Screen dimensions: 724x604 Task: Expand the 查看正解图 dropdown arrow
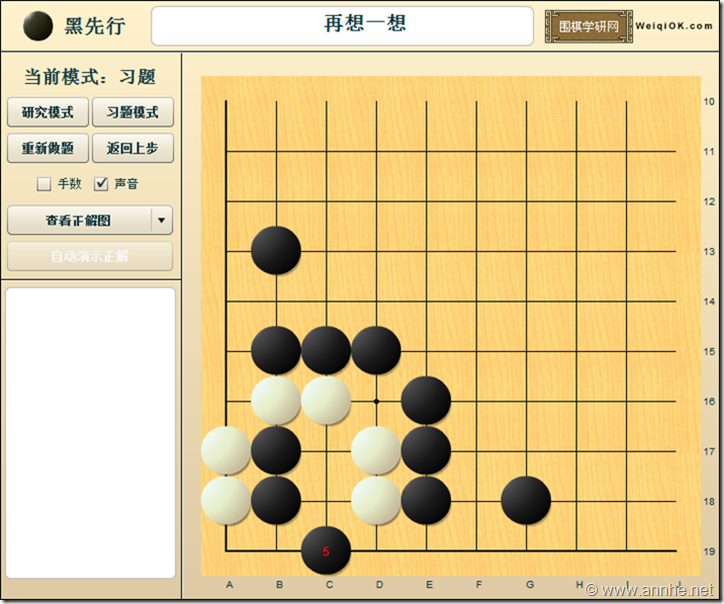(162, 220)
